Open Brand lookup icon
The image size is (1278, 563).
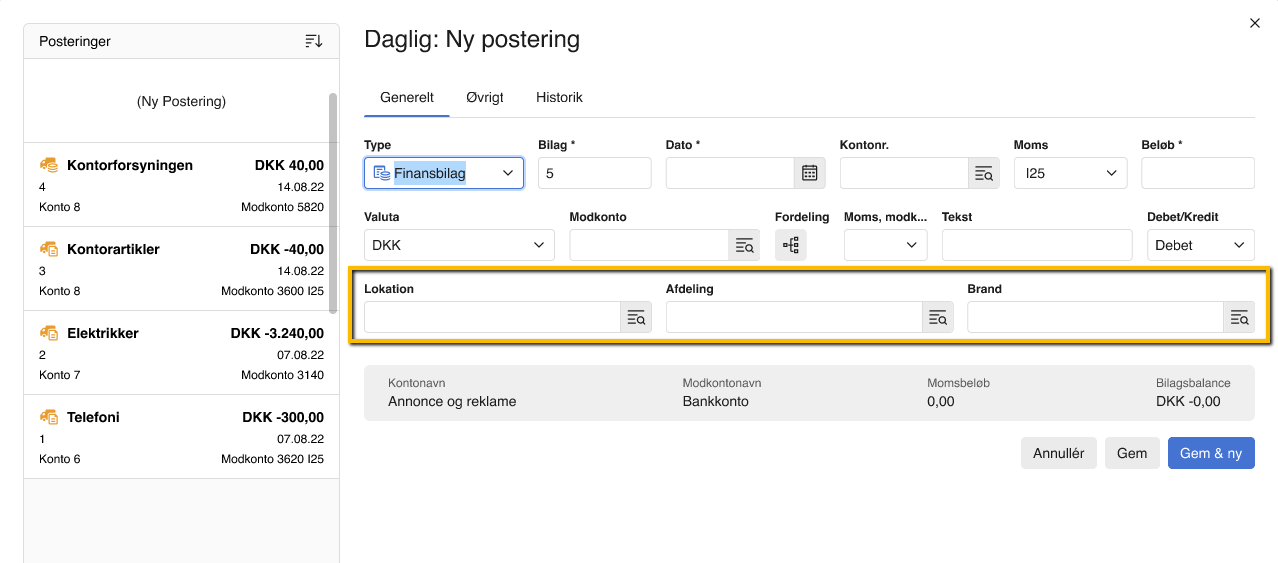pyautogui.click(x=1239, y=317)
